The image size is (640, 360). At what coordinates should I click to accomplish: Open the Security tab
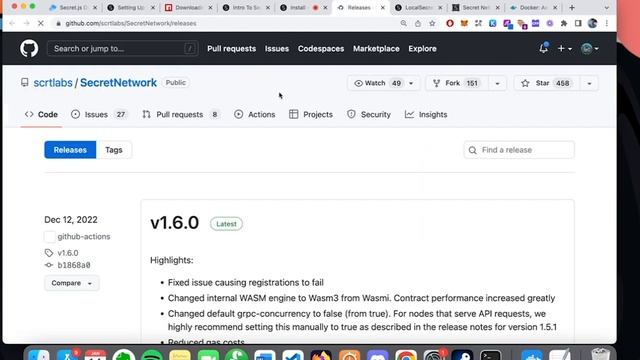[x=369, y=115]
